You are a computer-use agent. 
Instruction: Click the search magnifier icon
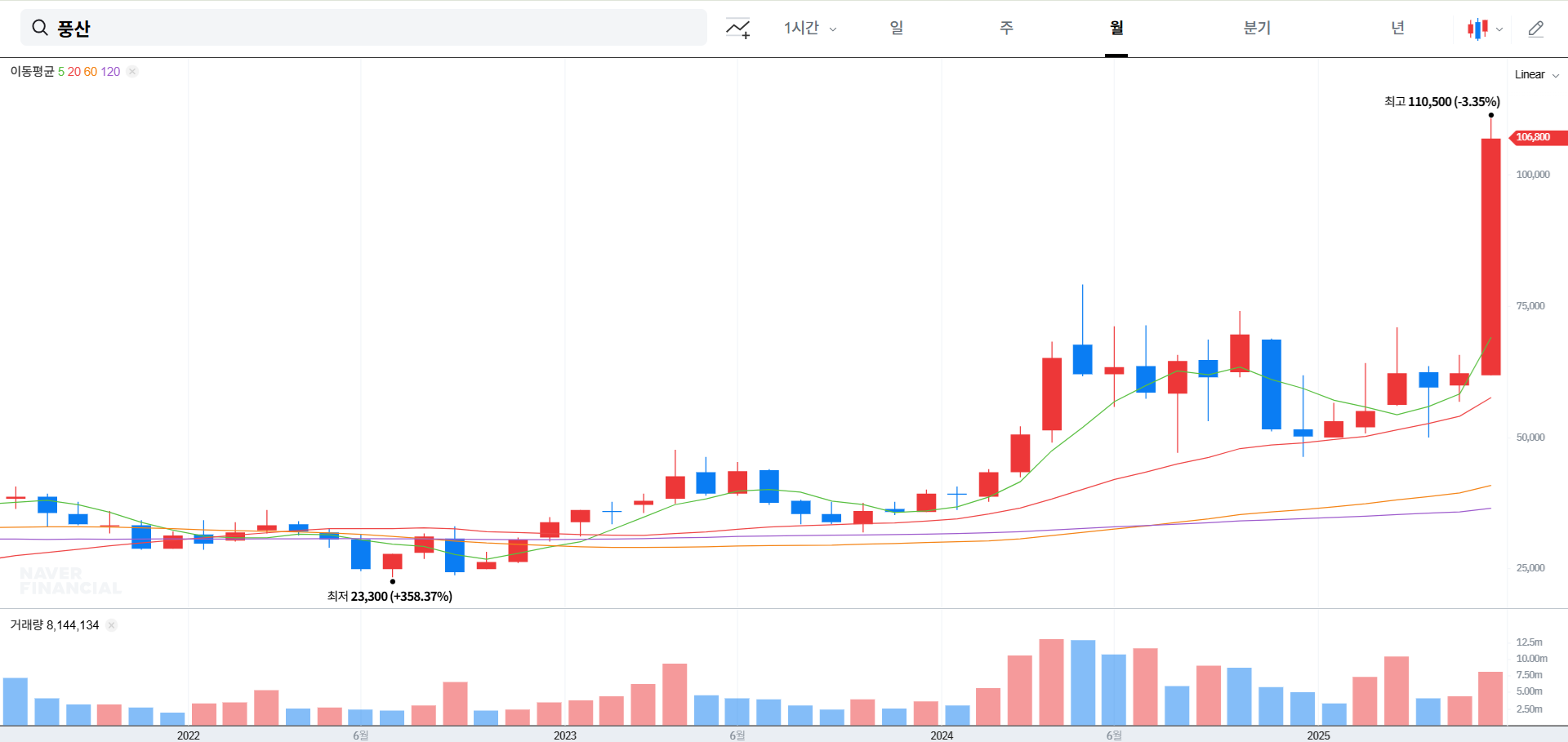click(39, 28)
